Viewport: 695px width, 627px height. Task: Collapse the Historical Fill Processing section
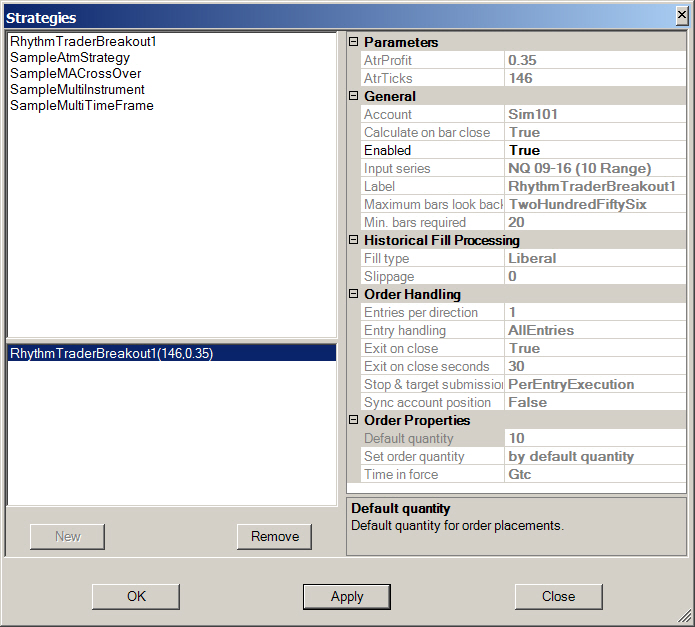pos(353,240)
